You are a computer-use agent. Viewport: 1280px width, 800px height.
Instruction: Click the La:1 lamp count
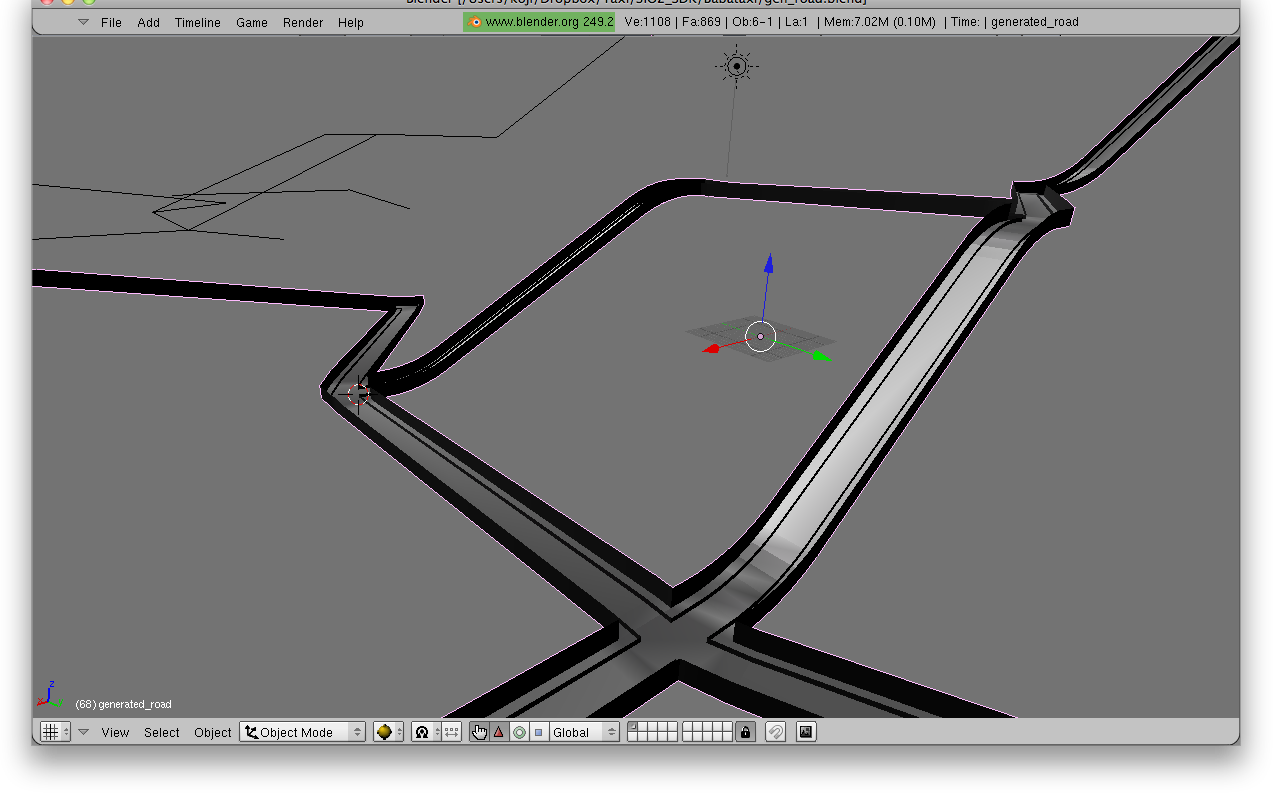798,22
